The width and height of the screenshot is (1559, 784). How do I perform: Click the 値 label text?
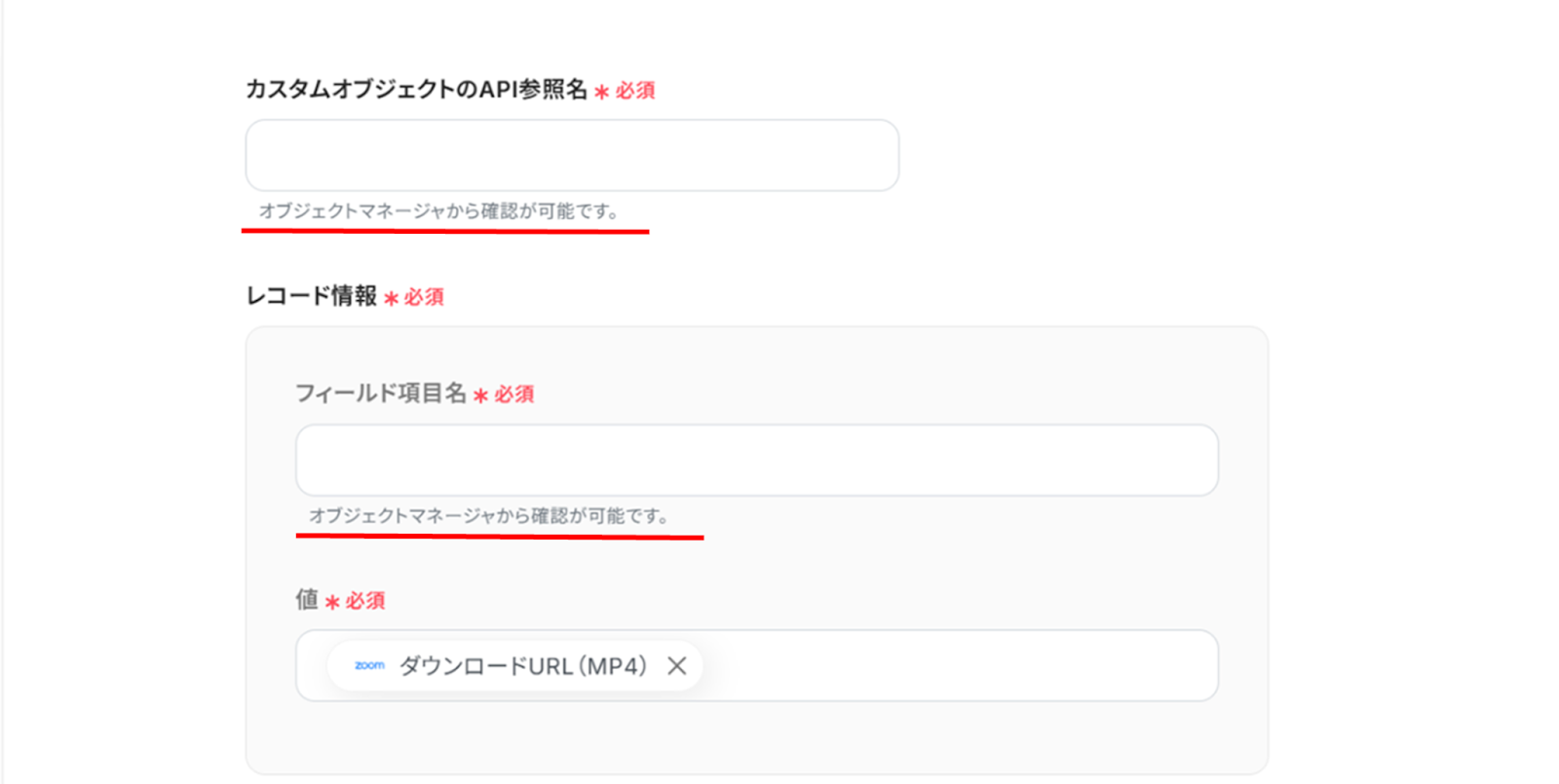point(307,600)
